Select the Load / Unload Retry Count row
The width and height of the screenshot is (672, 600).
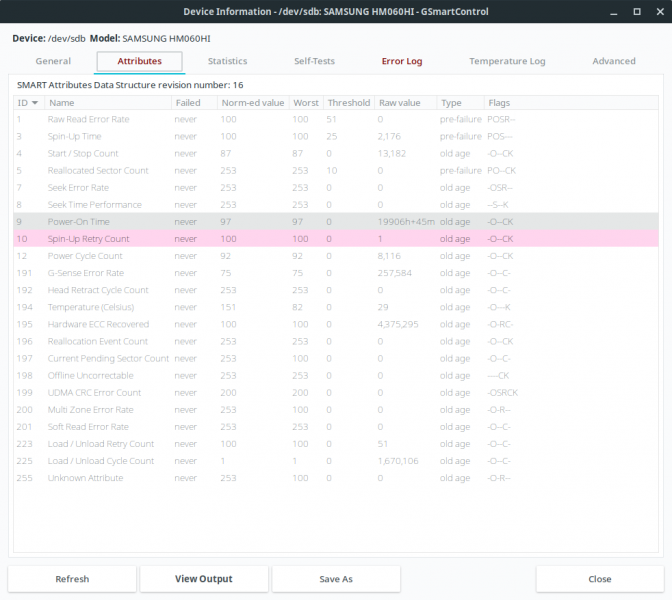click(x=336, y=444)
